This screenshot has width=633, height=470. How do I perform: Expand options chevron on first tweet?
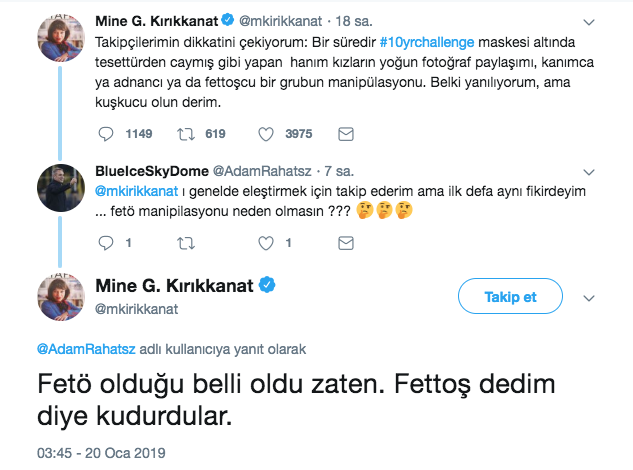(x=589, y=20)
